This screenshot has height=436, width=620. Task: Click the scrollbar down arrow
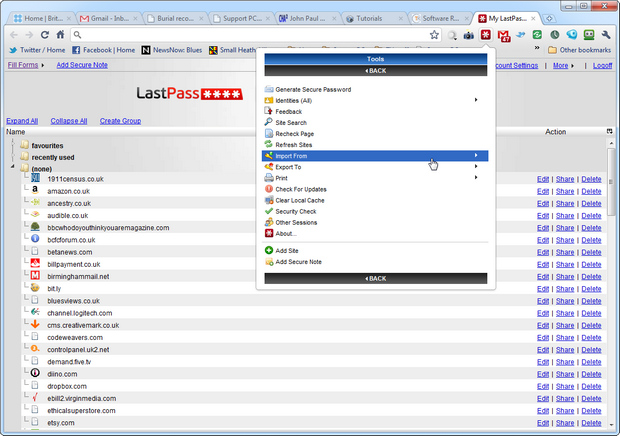[x=611, y=425]
